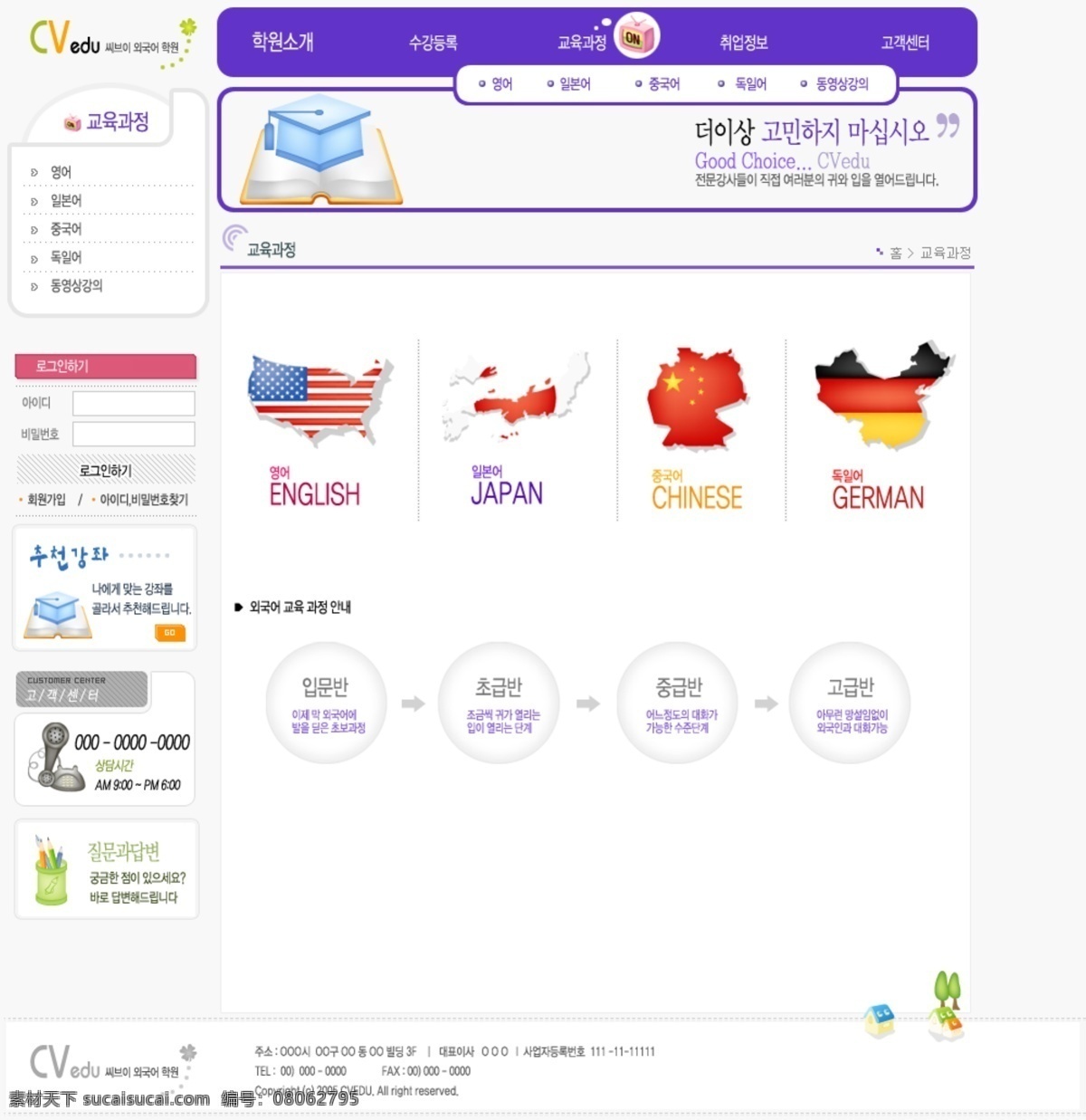Image resolution: width=1086 pixels, height=1120 pixels.
Task: Focus the 비밀번호 input field
Action: click(134, 434)
